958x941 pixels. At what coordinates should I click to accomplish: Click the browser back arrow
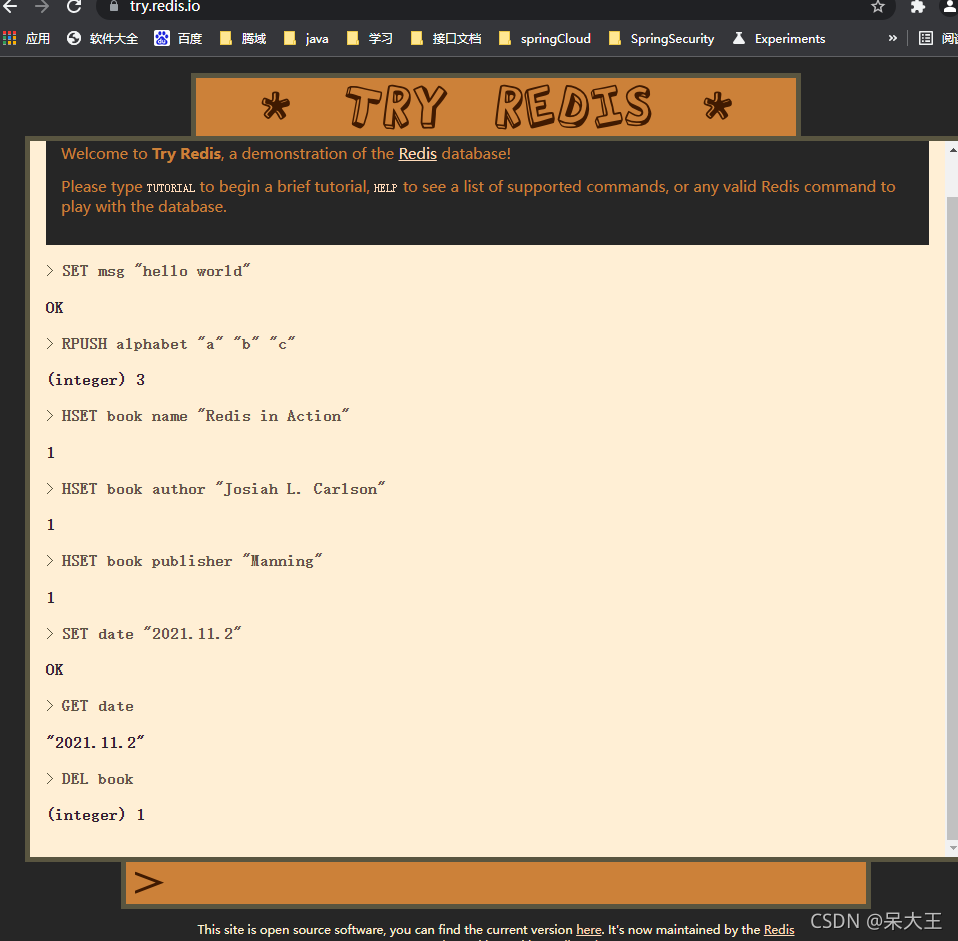(x=10, y=7)
